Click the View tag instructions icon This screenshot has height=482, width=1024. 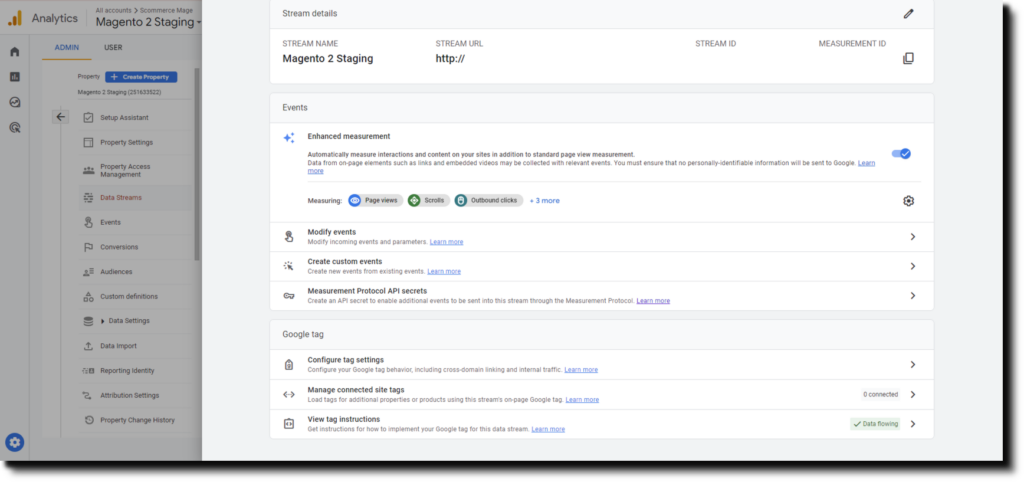pos(289,424)
